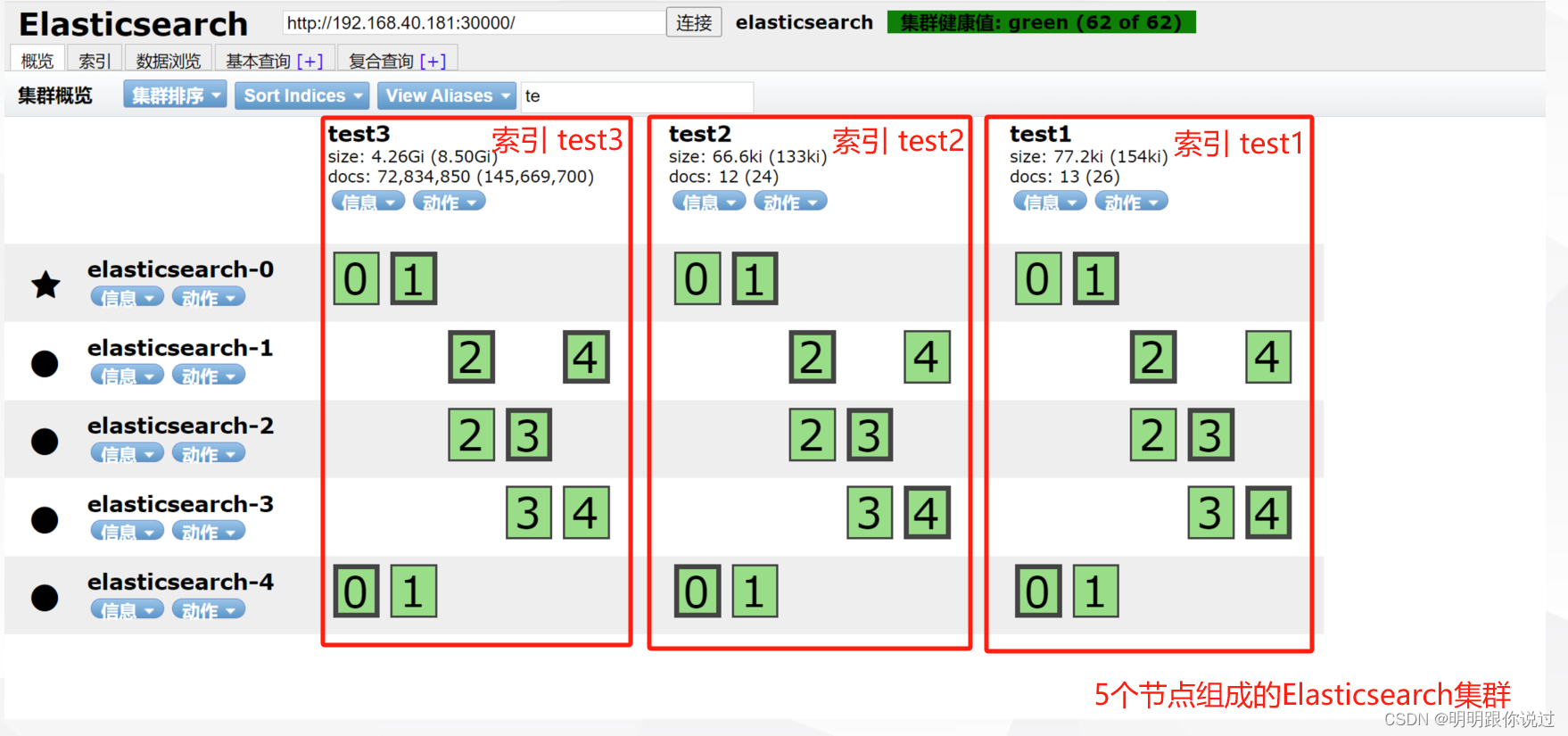Click the circle icon for elasticsearch-3
The image size is (1568, 736).
click(x=45, y=519)
